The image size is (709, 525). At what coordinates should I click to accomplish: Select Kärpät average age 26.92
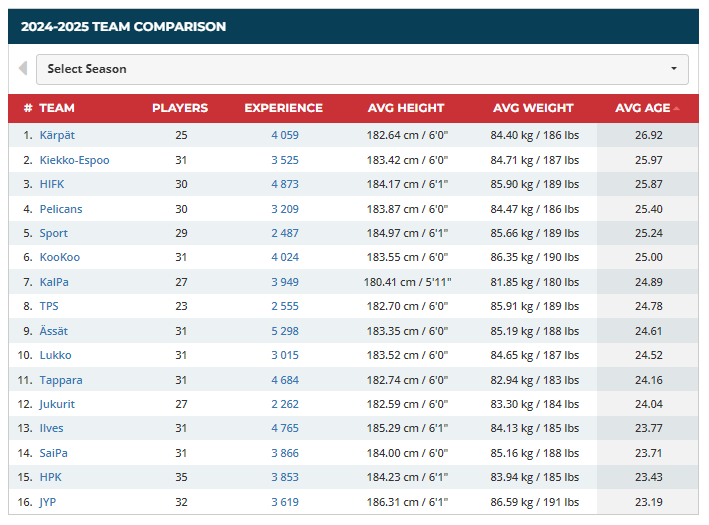[648, 135]
